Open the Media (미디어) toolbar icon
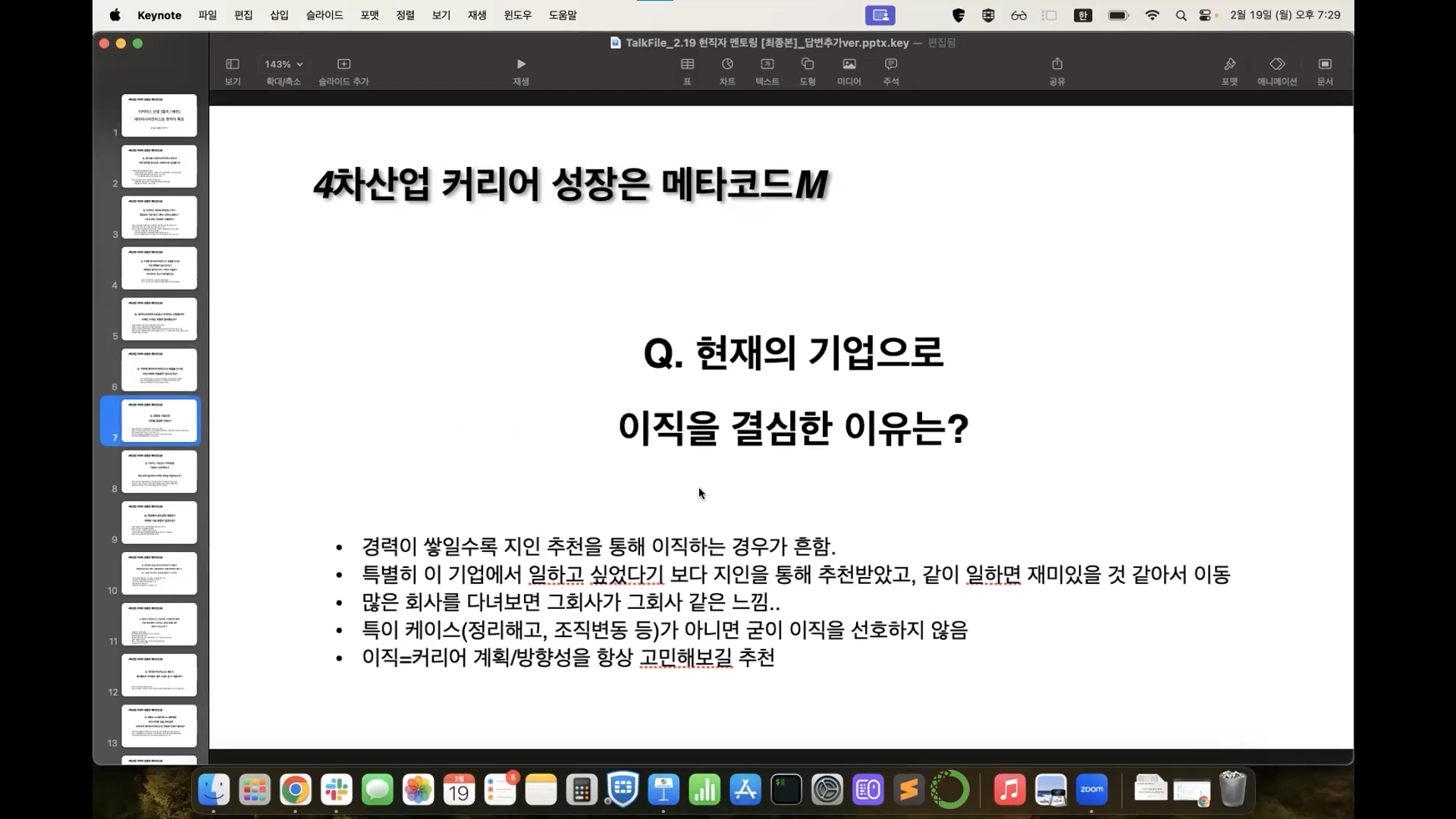This screenshot has height=819, width=1456. tap(849, 64)
